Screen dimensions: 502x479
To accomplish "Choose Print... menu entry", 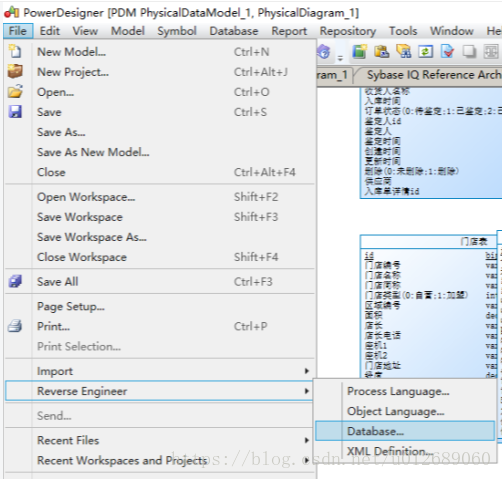I will [x=160, y=326].
